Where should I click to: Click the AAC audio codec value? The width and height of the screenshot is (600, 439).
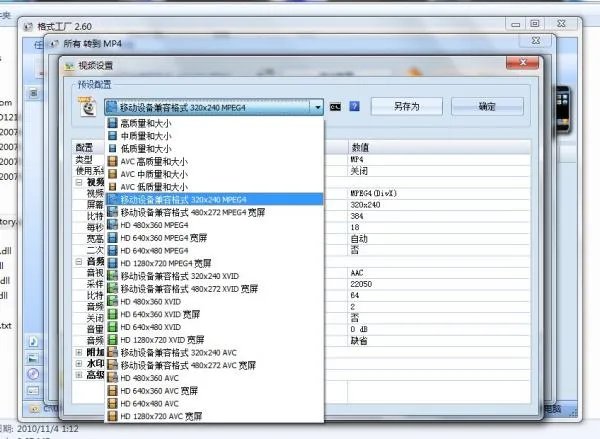439,273
